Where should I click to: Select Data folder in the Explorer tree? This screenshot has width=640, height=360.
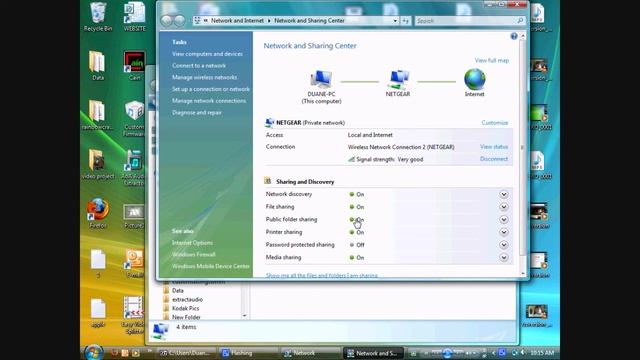178,291
